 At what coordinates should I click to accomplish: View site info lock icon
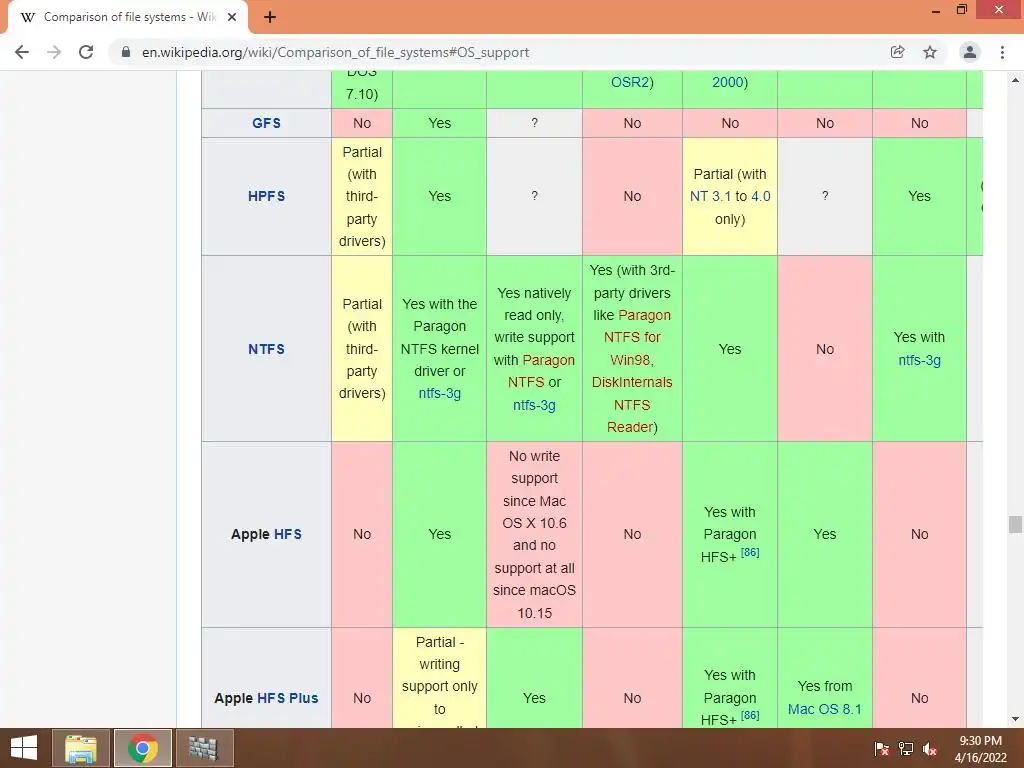pos(126,52)
